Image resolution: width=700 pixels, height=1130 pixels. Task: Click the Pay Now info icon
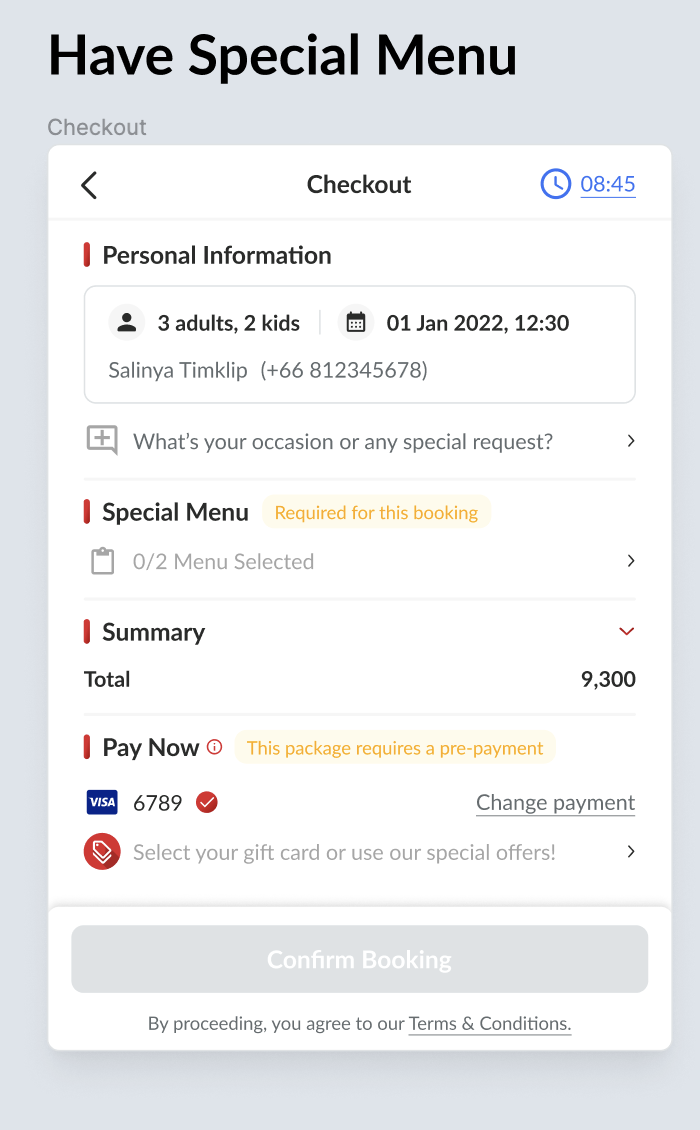(x=214, y=747)
